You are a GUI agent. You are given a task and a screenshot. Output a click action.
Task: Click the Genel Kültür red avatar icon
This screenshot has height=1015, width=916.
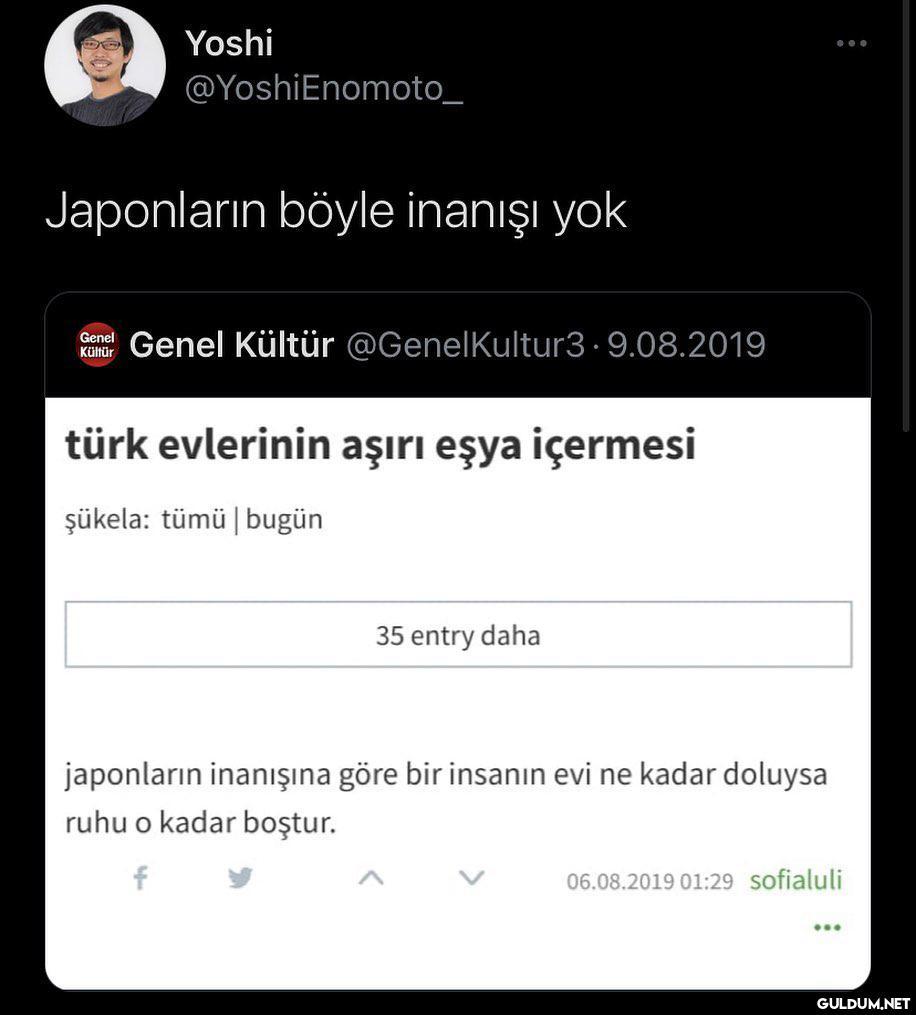pyautogui.click(x=97, y=345)
